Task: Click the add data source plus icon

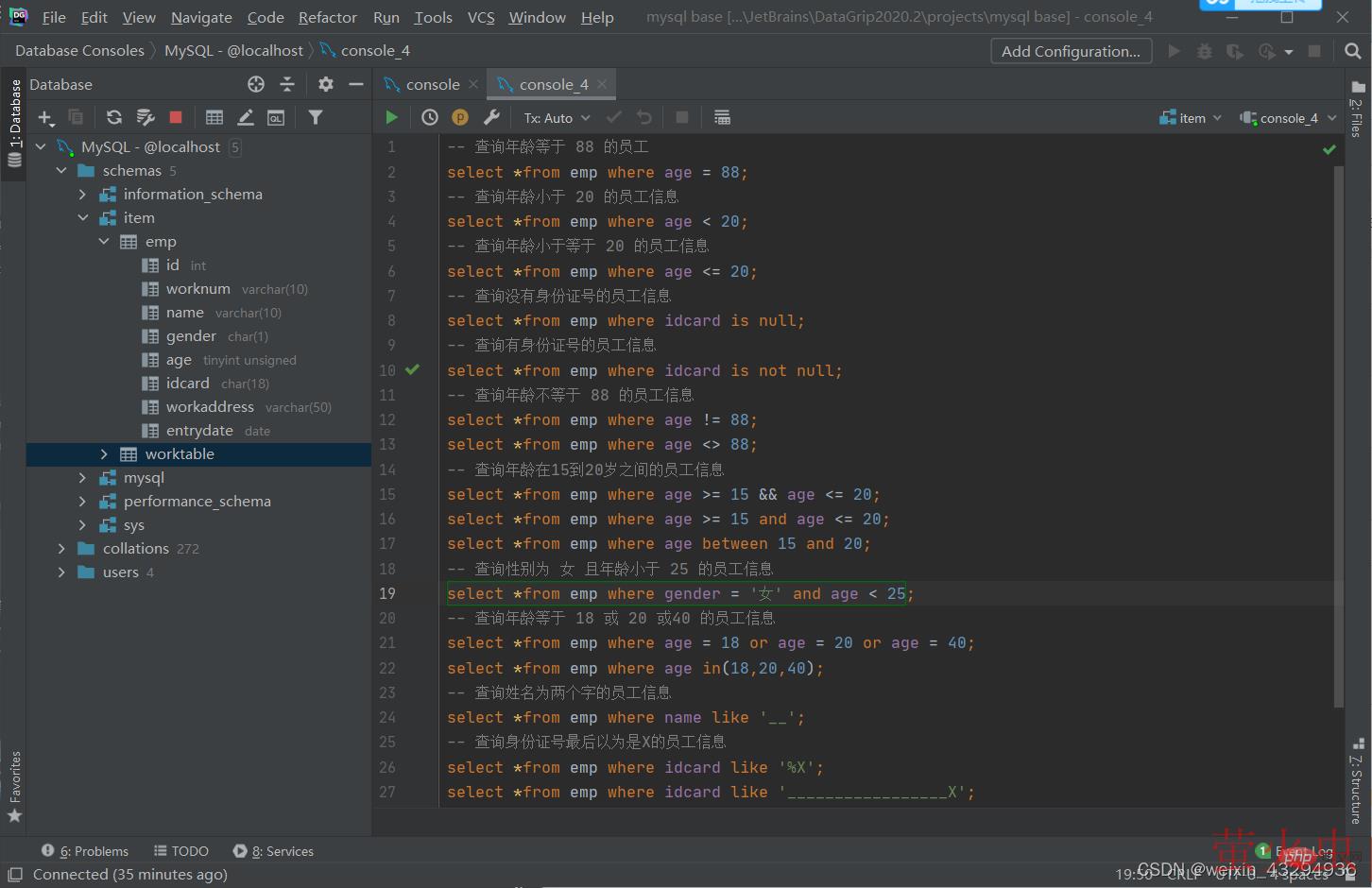Action: pos(44,117)
